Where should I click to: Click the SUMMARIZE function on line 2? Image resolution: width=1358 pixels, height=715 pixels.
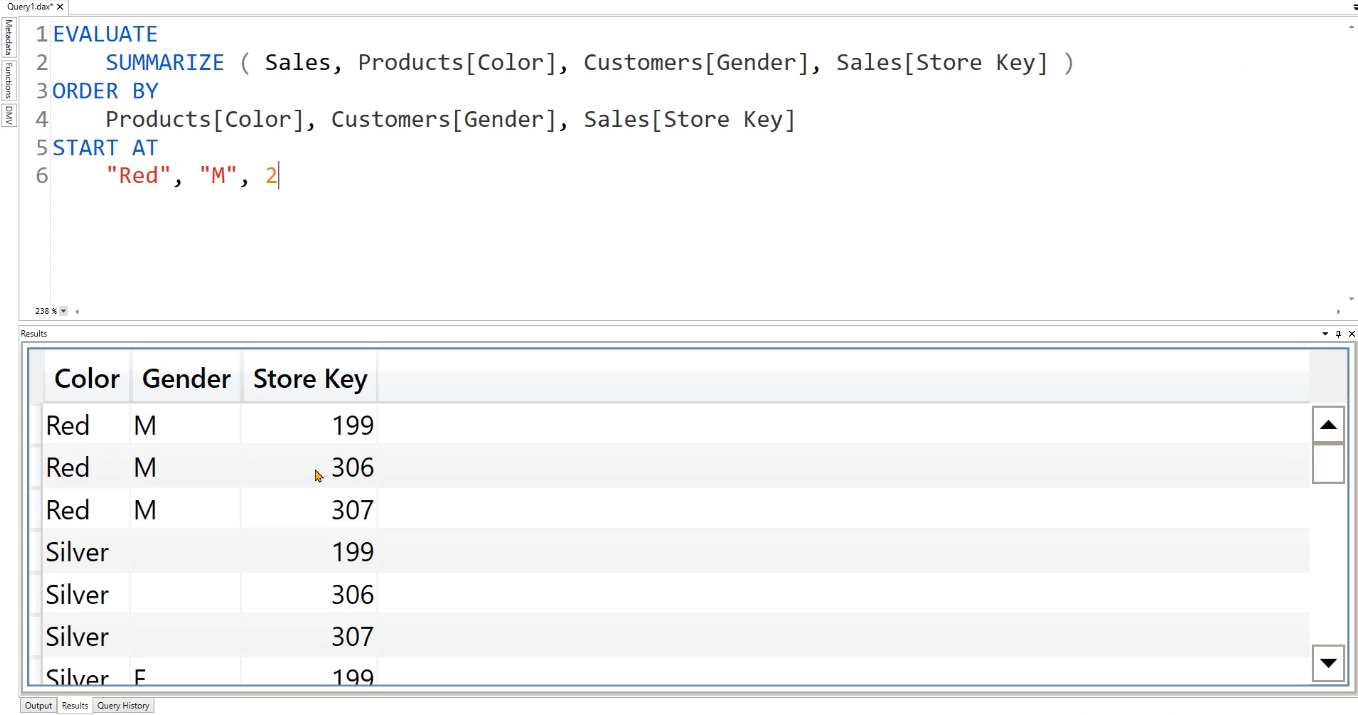[x=165, y=62]
